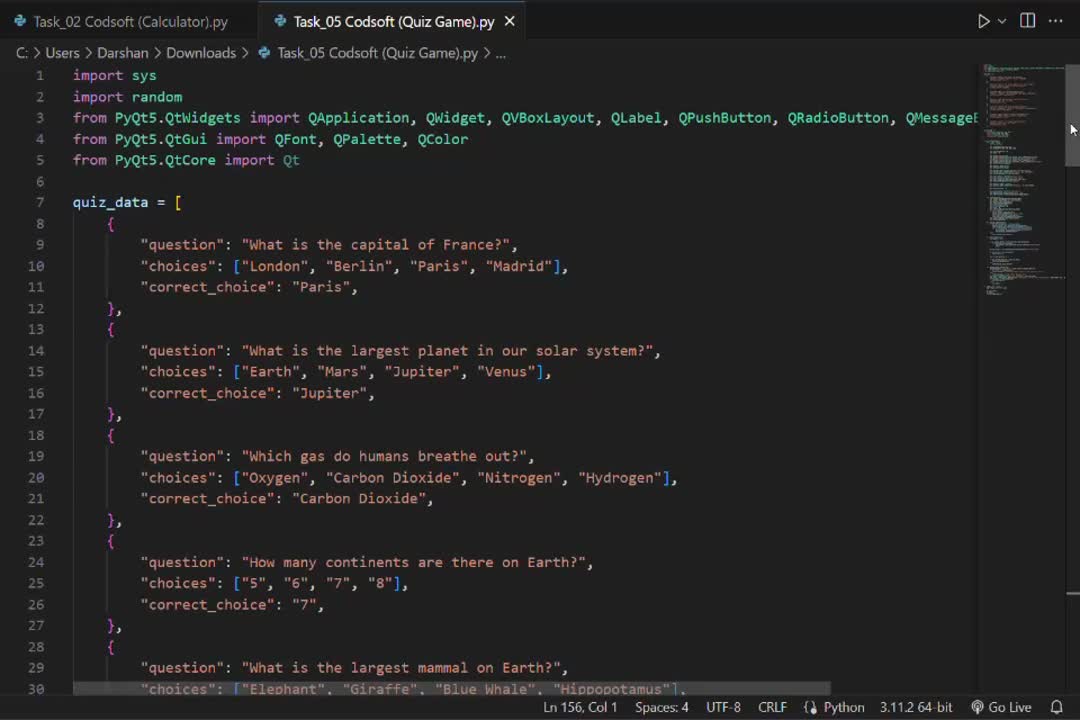Click the curly braces language icon
Image resolution: width=1080 pixels, height=720 pixels.
coord(811,707)
